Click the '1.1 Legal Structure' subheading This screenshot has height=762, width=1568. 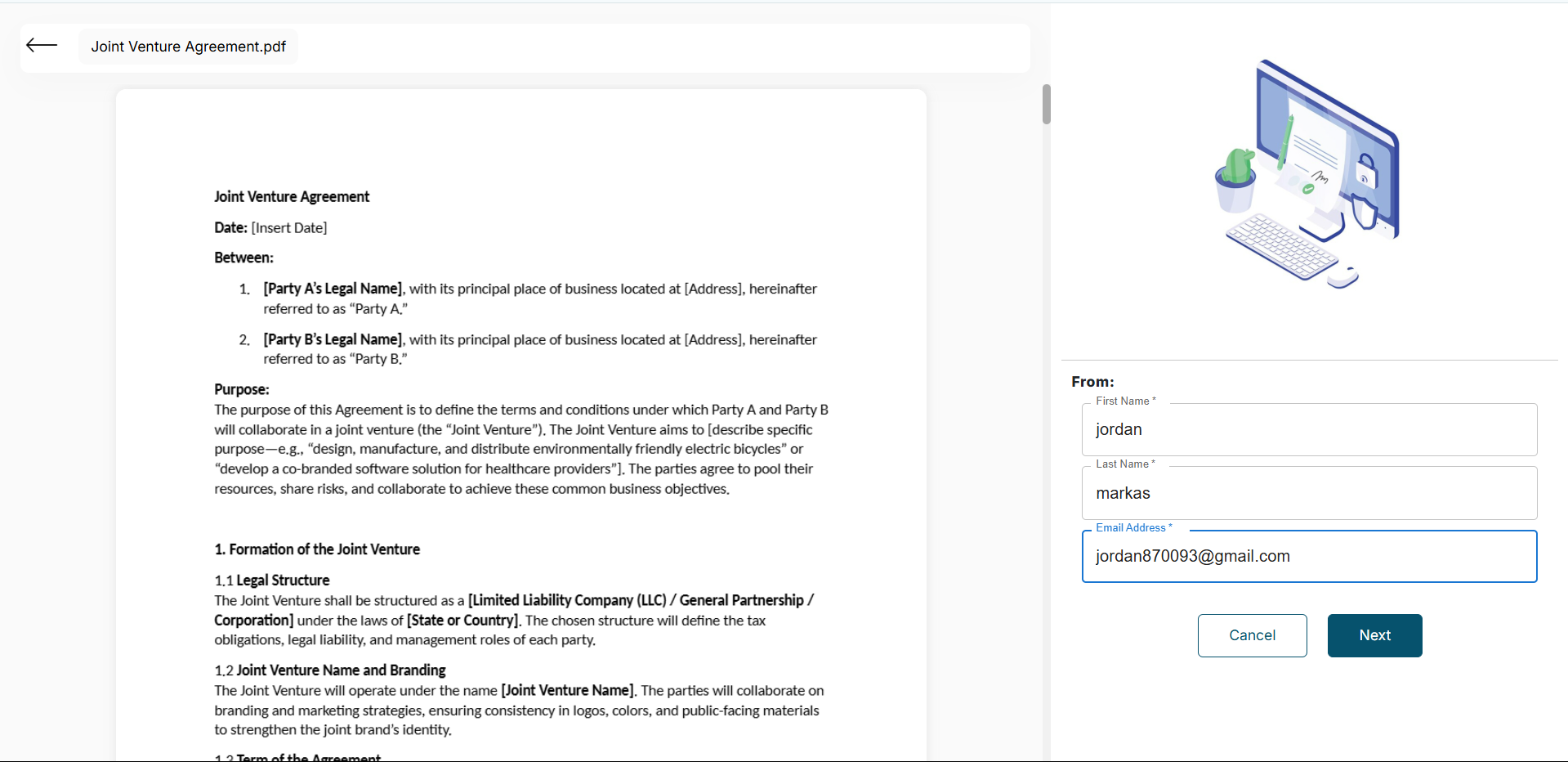click(272, 580)
